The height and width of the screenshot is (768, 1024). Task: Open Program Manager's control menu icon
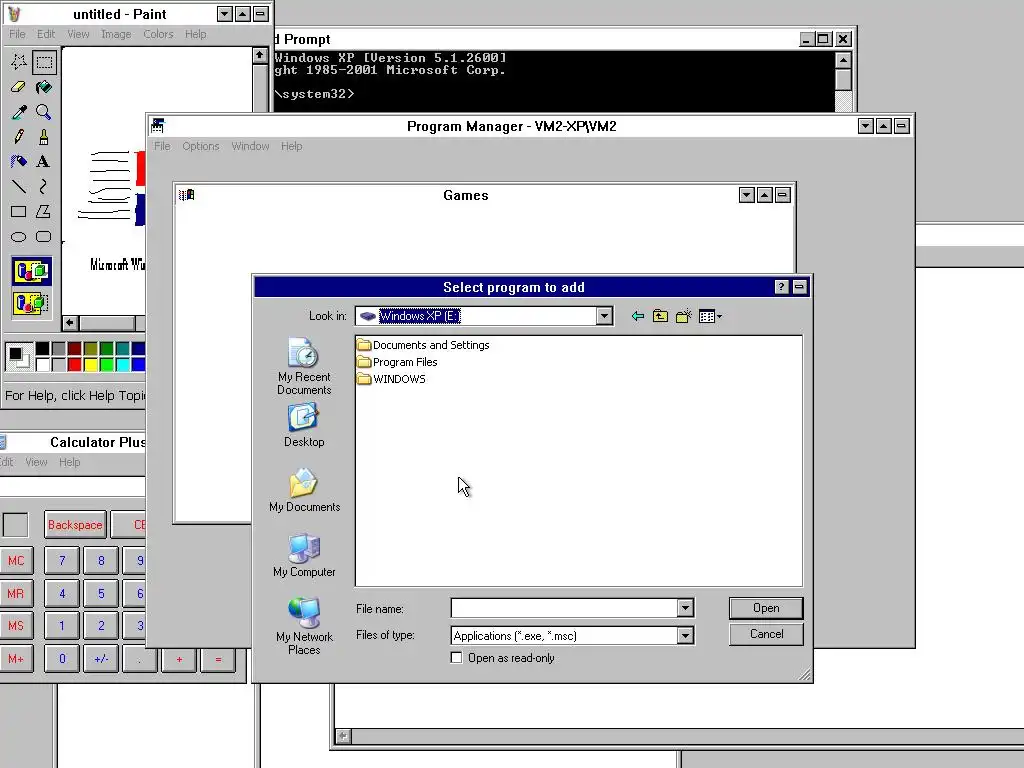pyautogui.click(x=157, y=125)
